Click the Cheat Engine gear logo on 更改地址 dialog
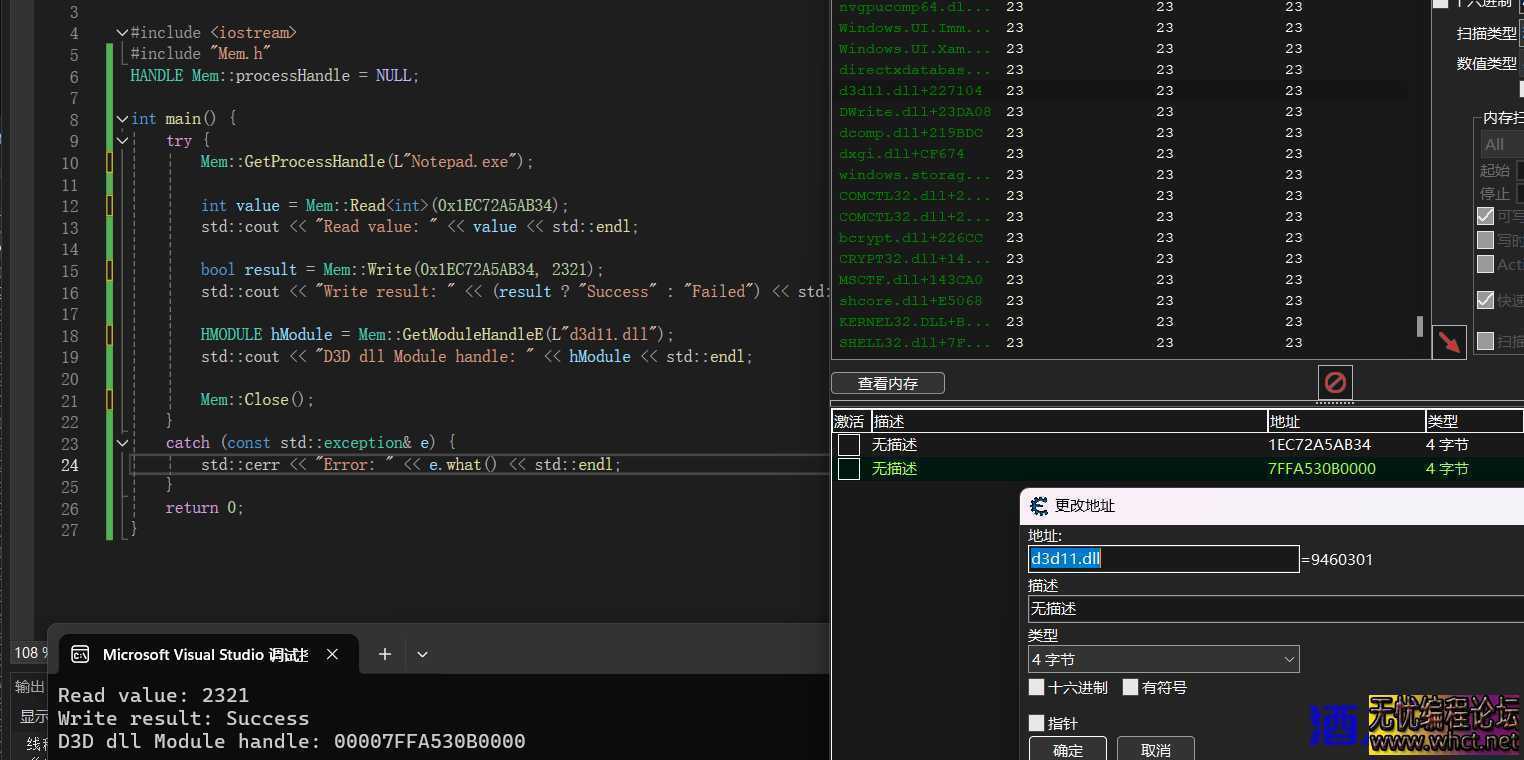 [x=1039, y=505]
